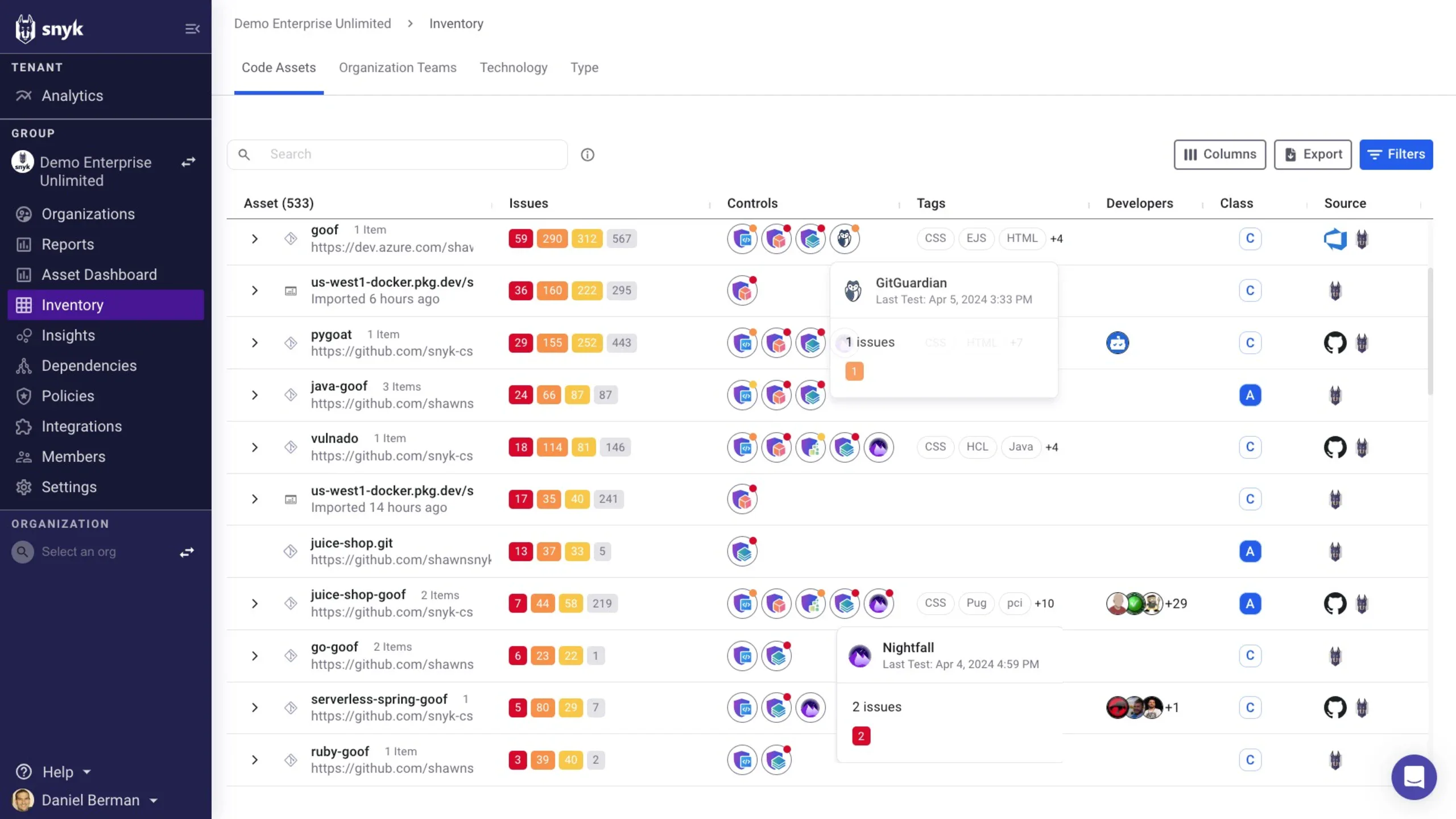Expand the go-goof asset row
The height and width of the screenshot is (819, 1456).
(255, 656)
